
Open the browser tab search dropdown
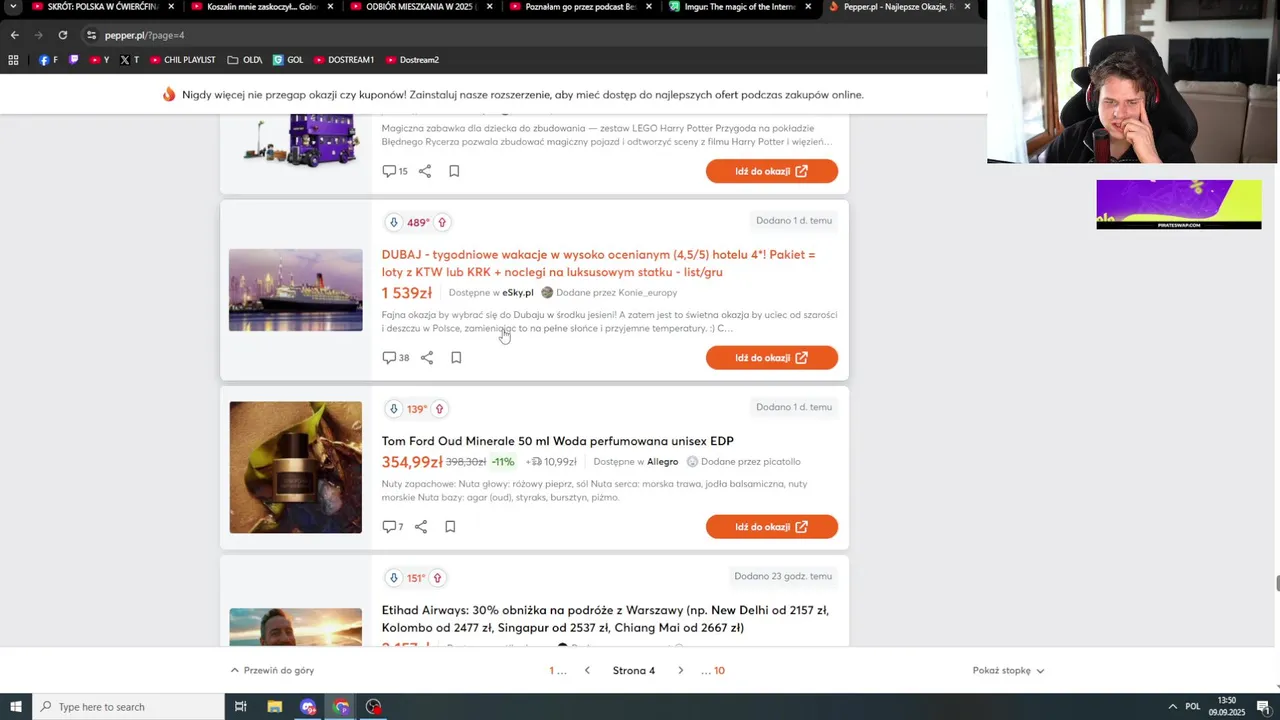tap(13, 7)
